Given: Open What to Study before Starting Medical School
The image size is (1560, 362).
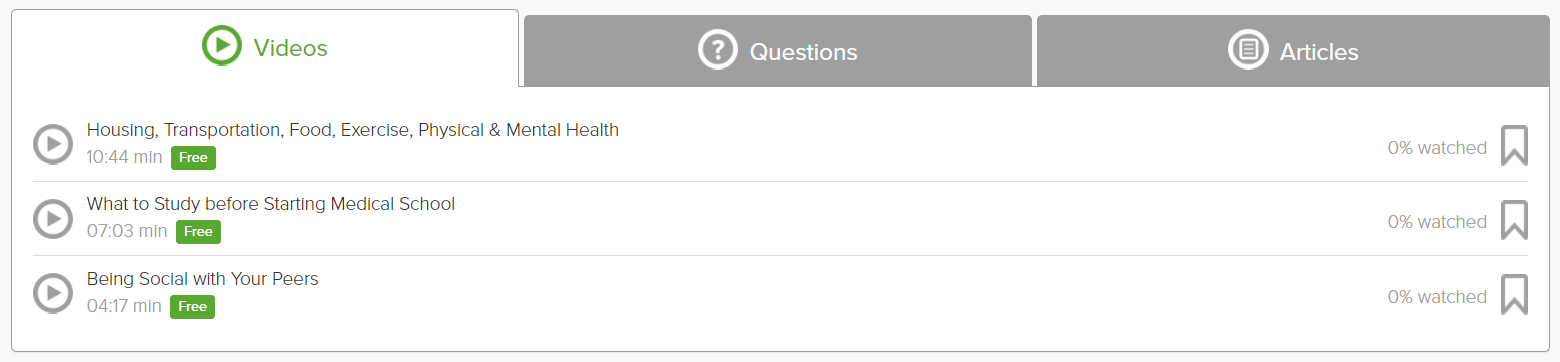Looking at the screenshot, I should pyautogui.click(x=271, y=204).
